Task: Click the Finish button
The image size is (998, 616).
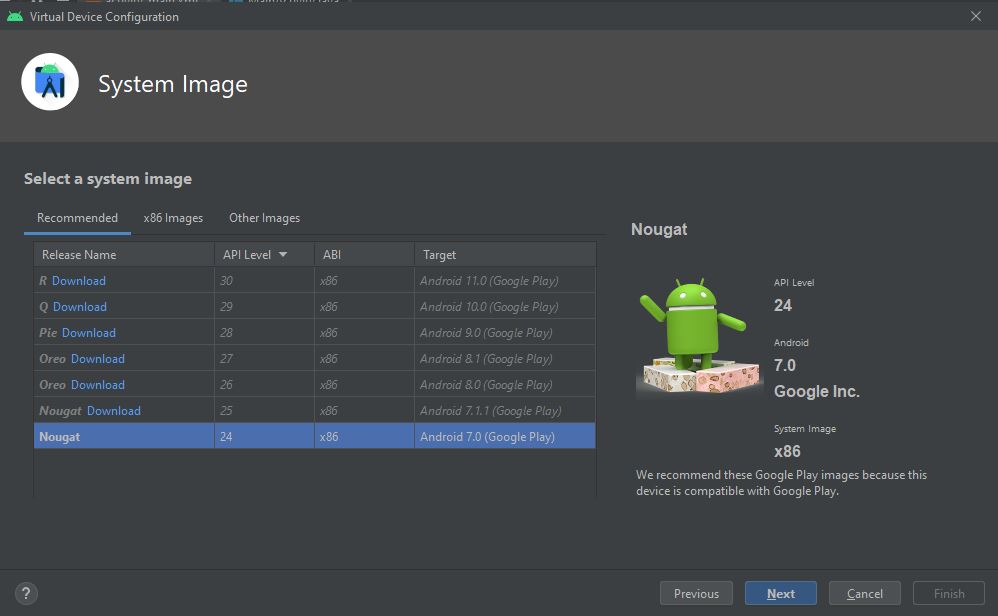Action: pyautogui.click(x=949, y=594)
